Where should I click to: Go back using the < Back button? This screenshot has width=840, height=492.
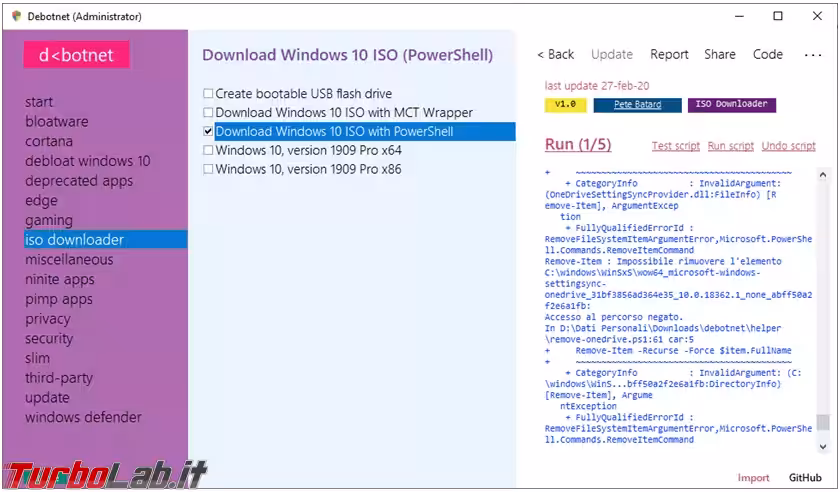556,55
